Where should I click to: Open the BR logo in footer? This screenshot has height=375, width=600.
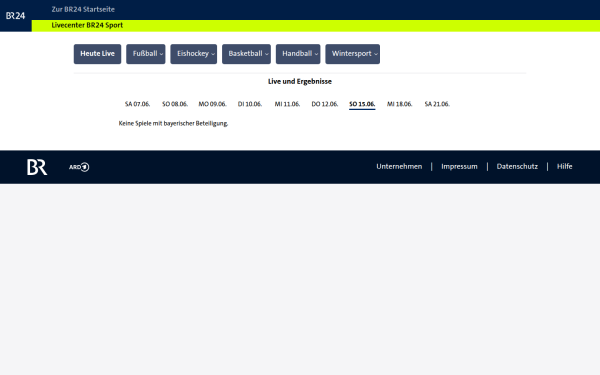point(37,167)
